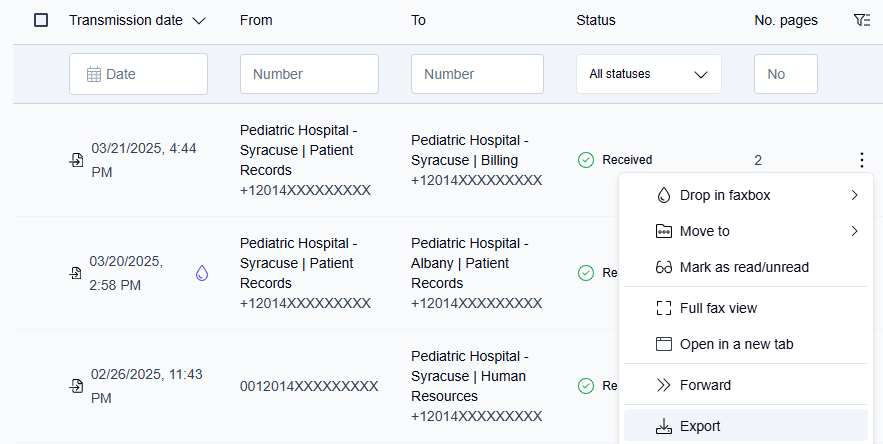This screenshot has width=883, height=444.
Task: Click the Export download icon
Action: point(663,426)
